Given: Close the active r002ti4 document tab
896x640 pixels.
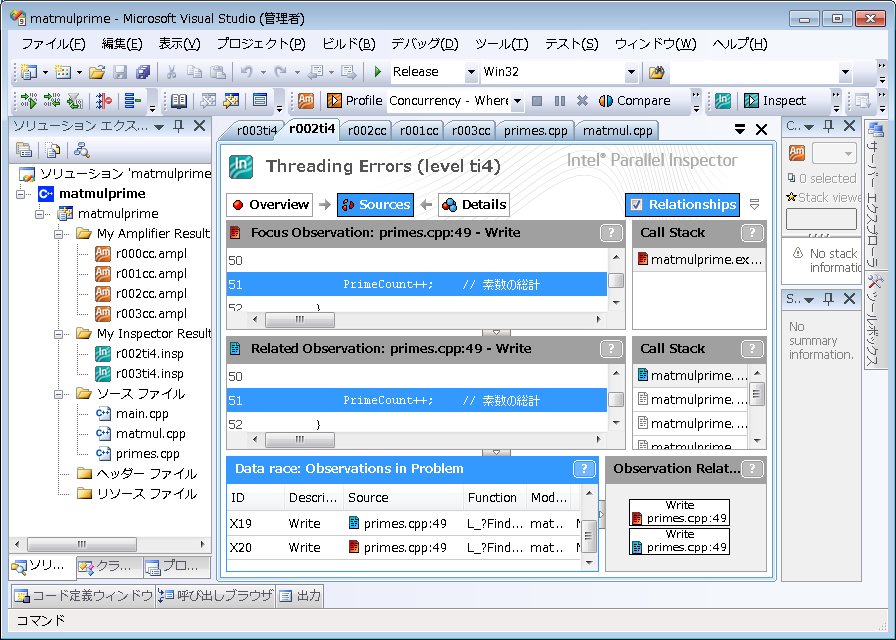Looking at the screenshot, I should (x=761, y=130).
